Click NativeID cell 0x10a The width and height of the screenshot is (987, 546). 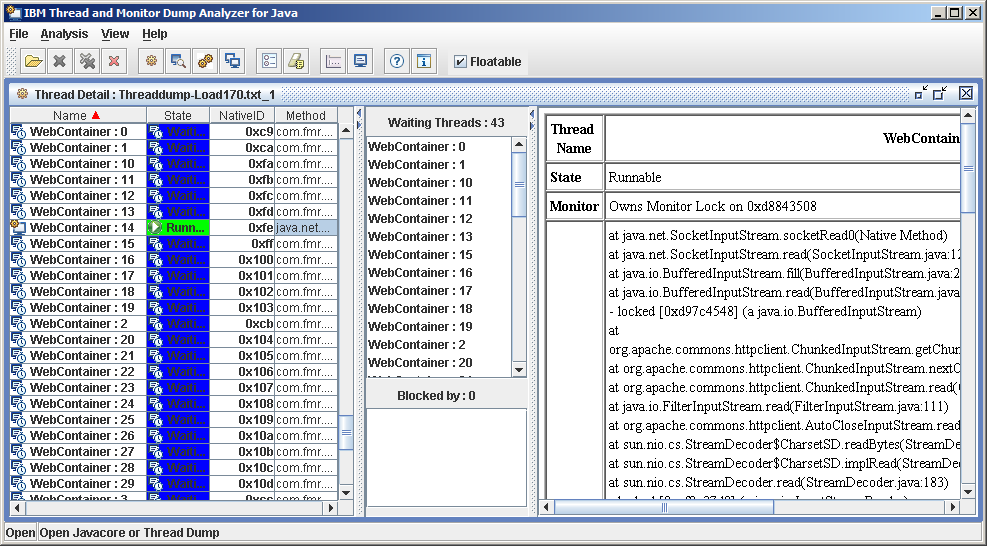242,436
